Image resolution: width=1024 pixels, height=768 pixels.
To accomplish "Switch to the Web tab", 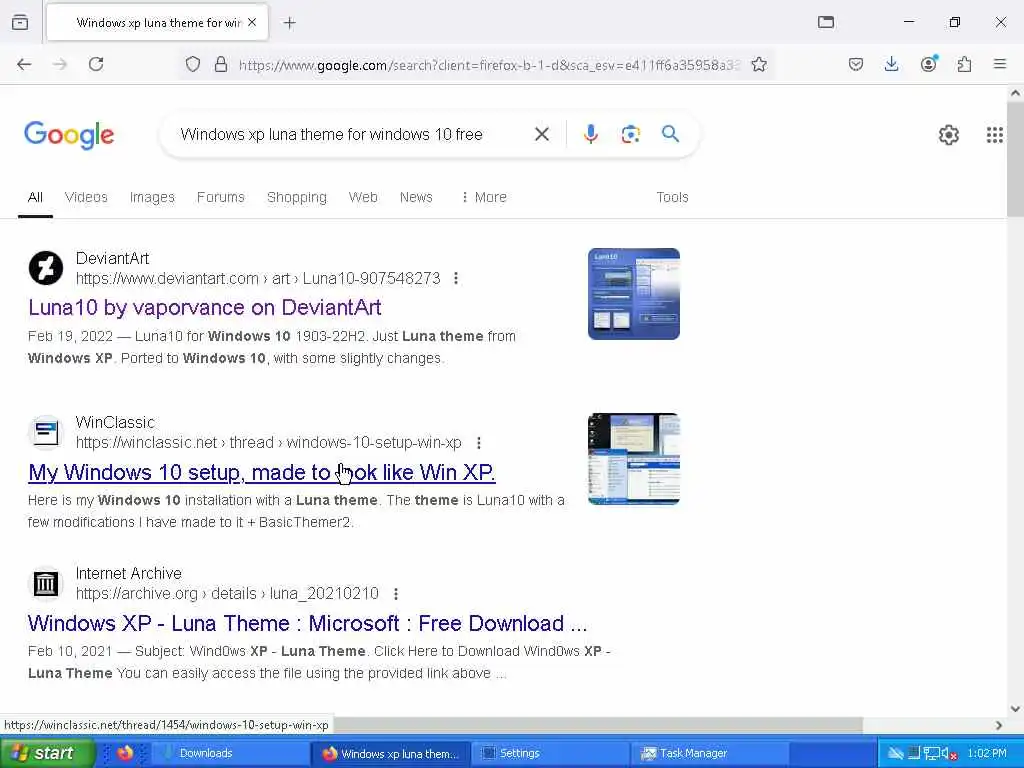I will 363,197.
